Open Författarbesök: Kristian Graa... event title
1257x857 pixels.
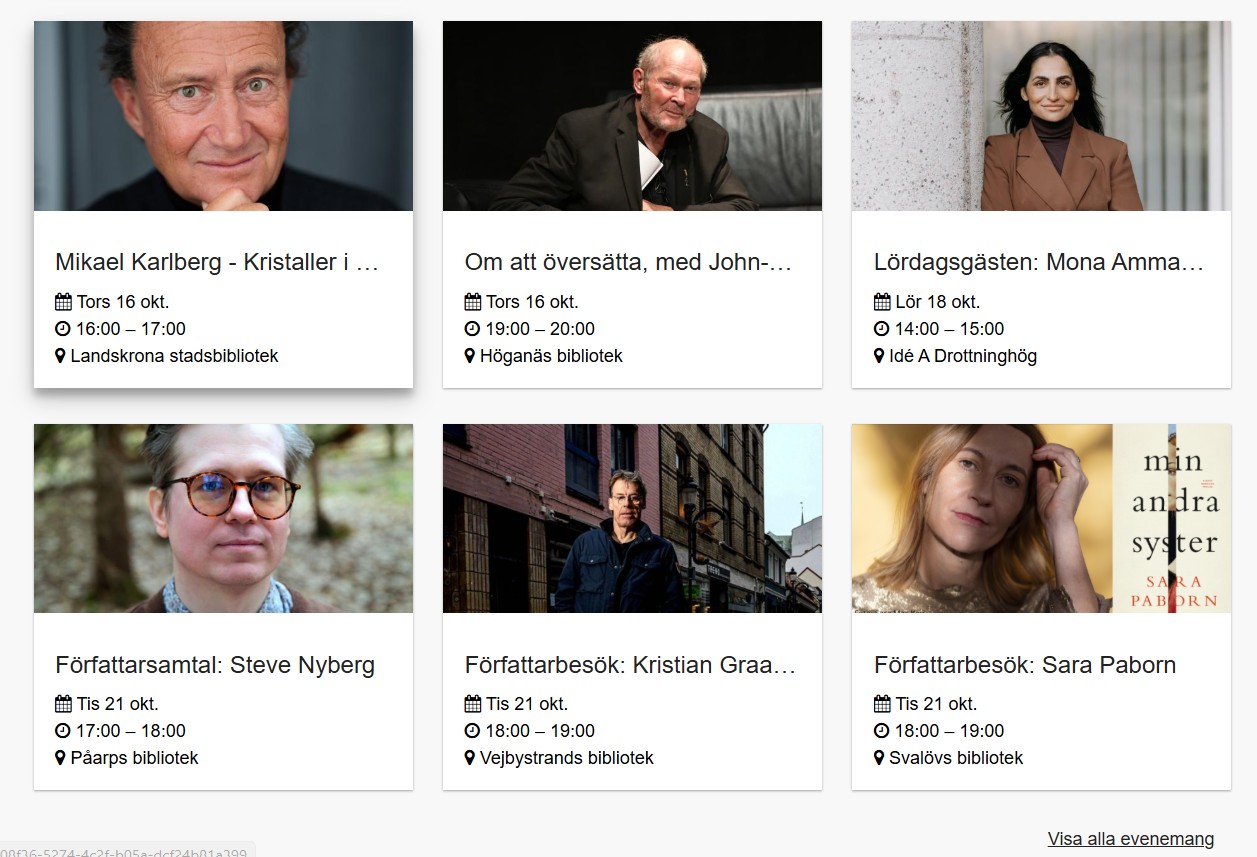630,665
